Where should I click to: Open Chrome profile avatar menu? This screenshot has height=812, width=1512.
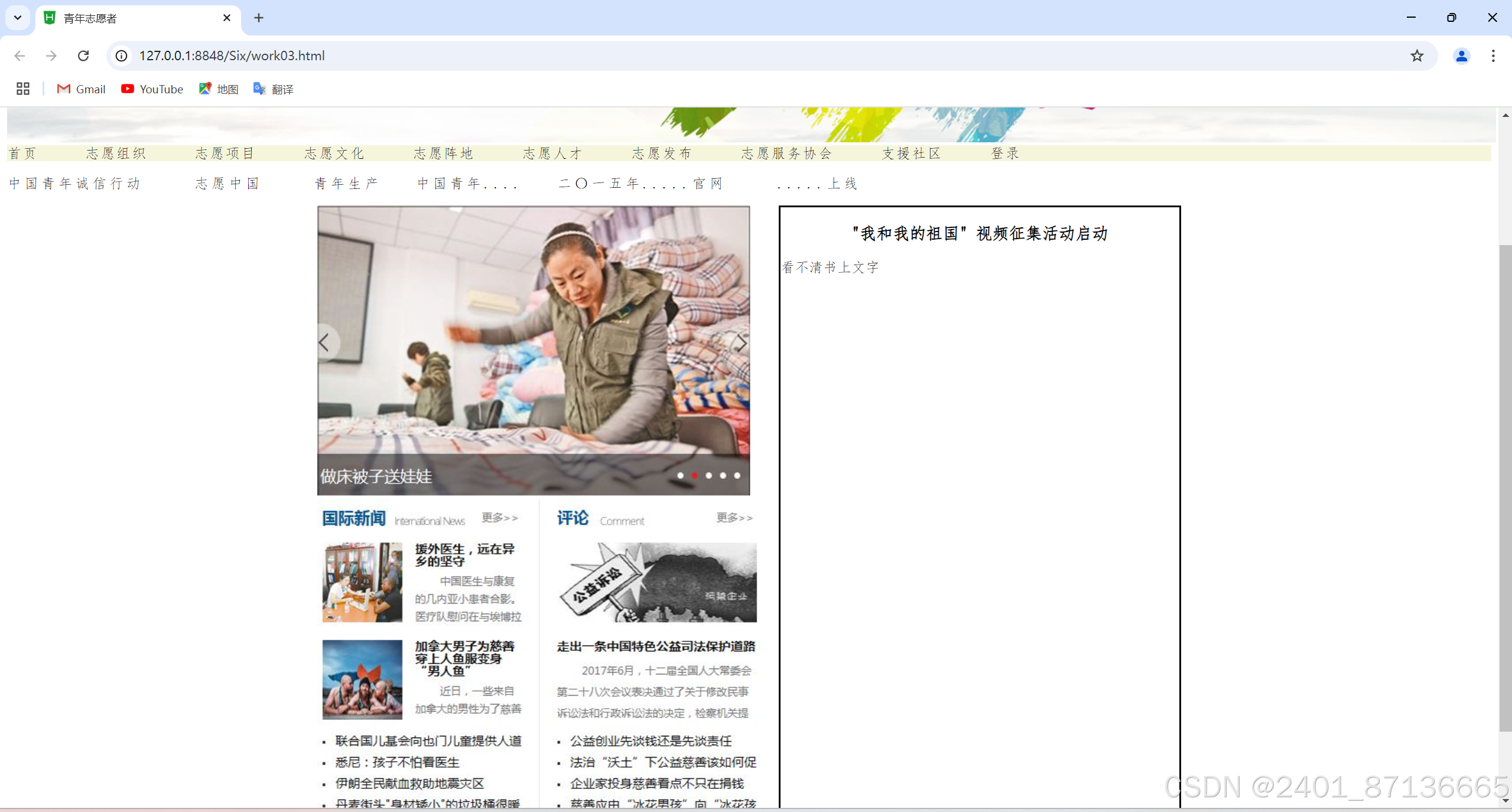[1461, 56]
